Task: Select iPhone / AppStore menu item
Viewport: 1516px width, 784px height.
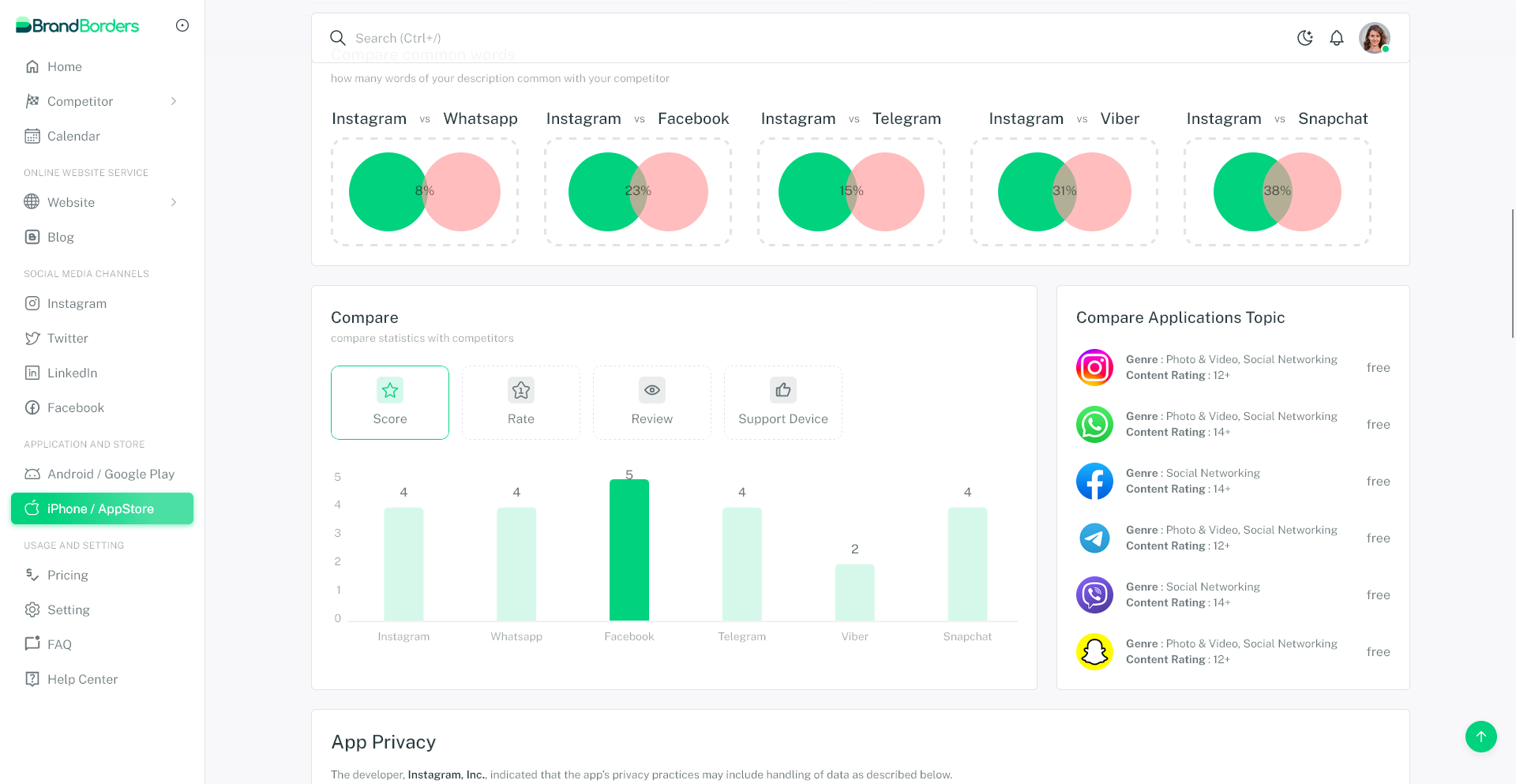Action: (102, 508)
